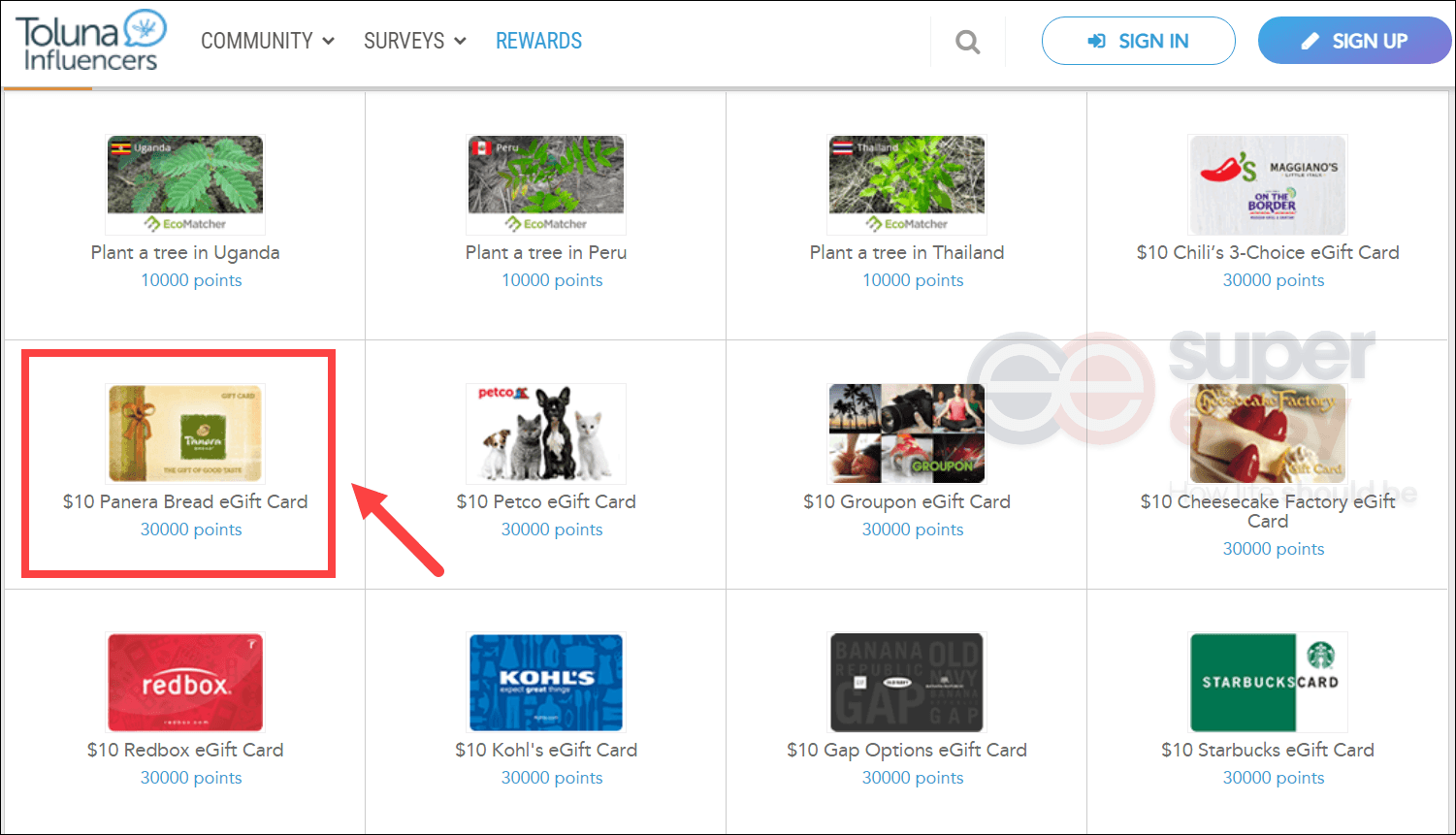Expand the Community dropdown menu
The height and width of the screenshot is (835, 1456).
click(268, 41)
